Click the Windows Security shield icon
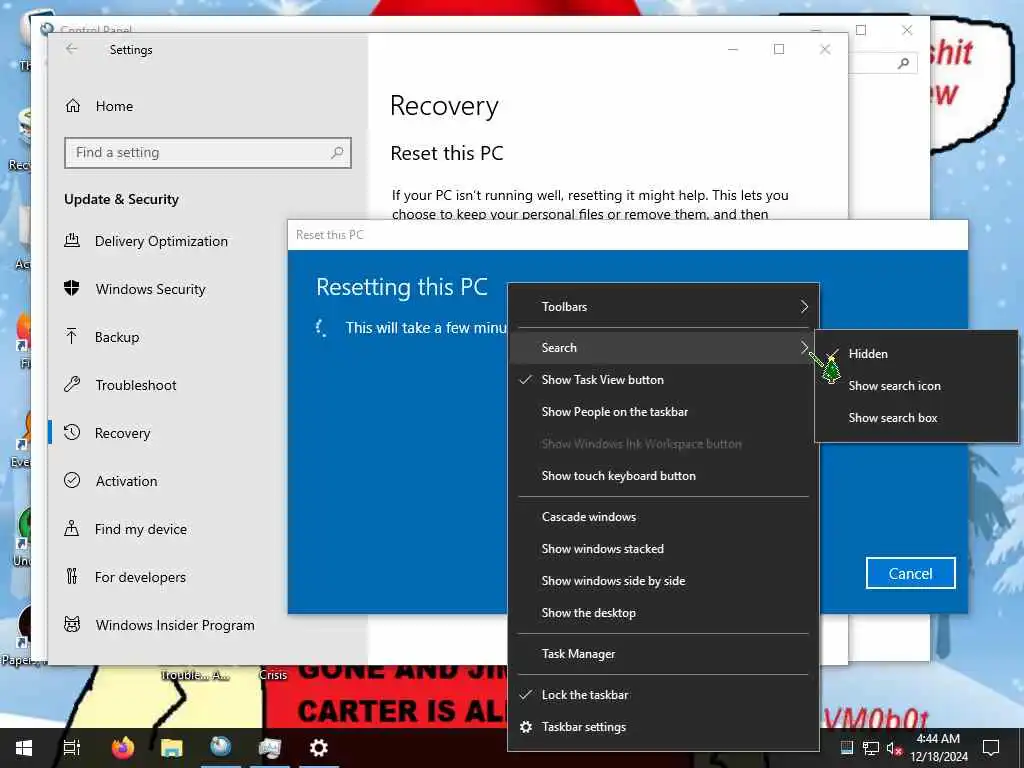Viewport: 1024px width, 768px height. 72,288
